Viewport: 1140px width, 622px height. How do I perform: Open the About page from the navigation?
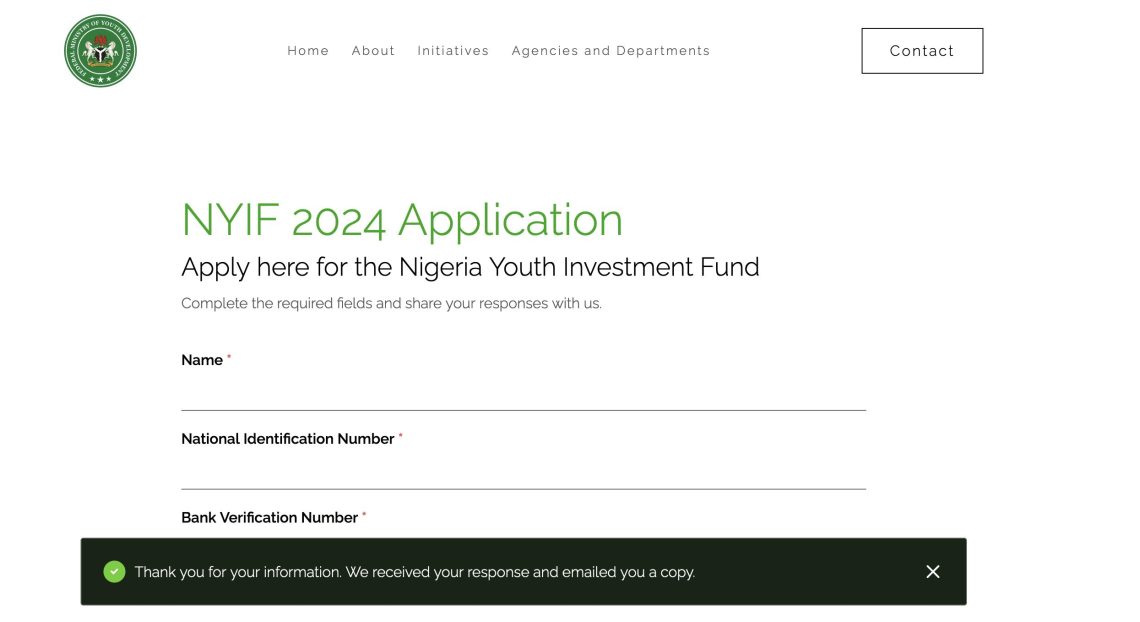click(373, 50)
